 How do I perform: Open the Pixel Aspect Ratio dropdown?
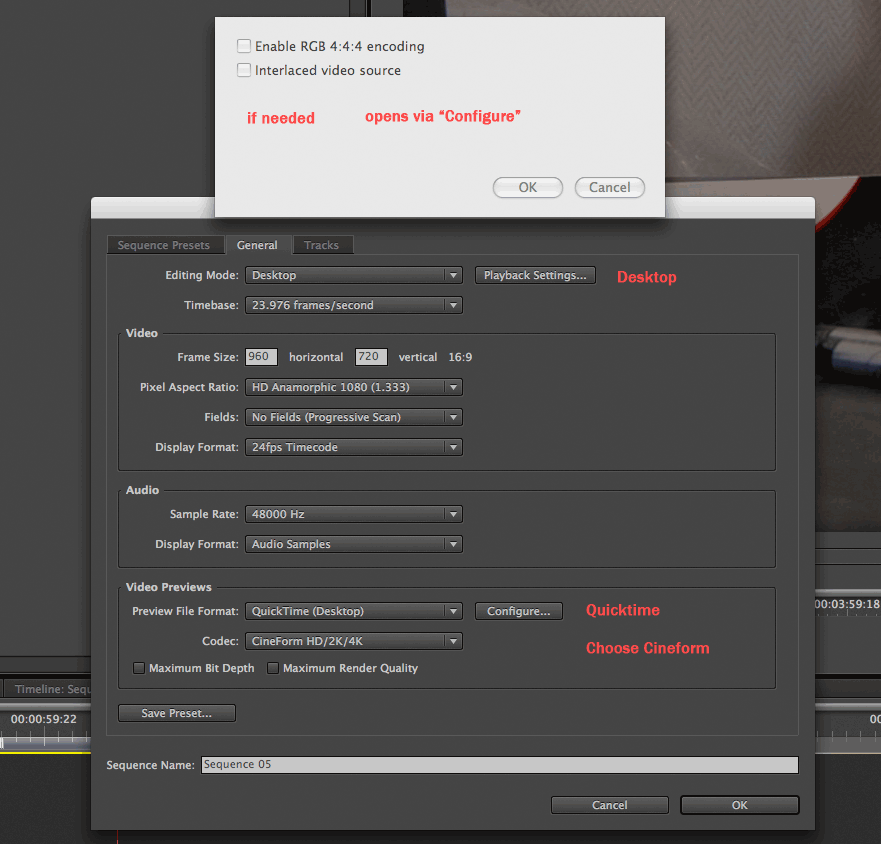(x=353, y=387)
